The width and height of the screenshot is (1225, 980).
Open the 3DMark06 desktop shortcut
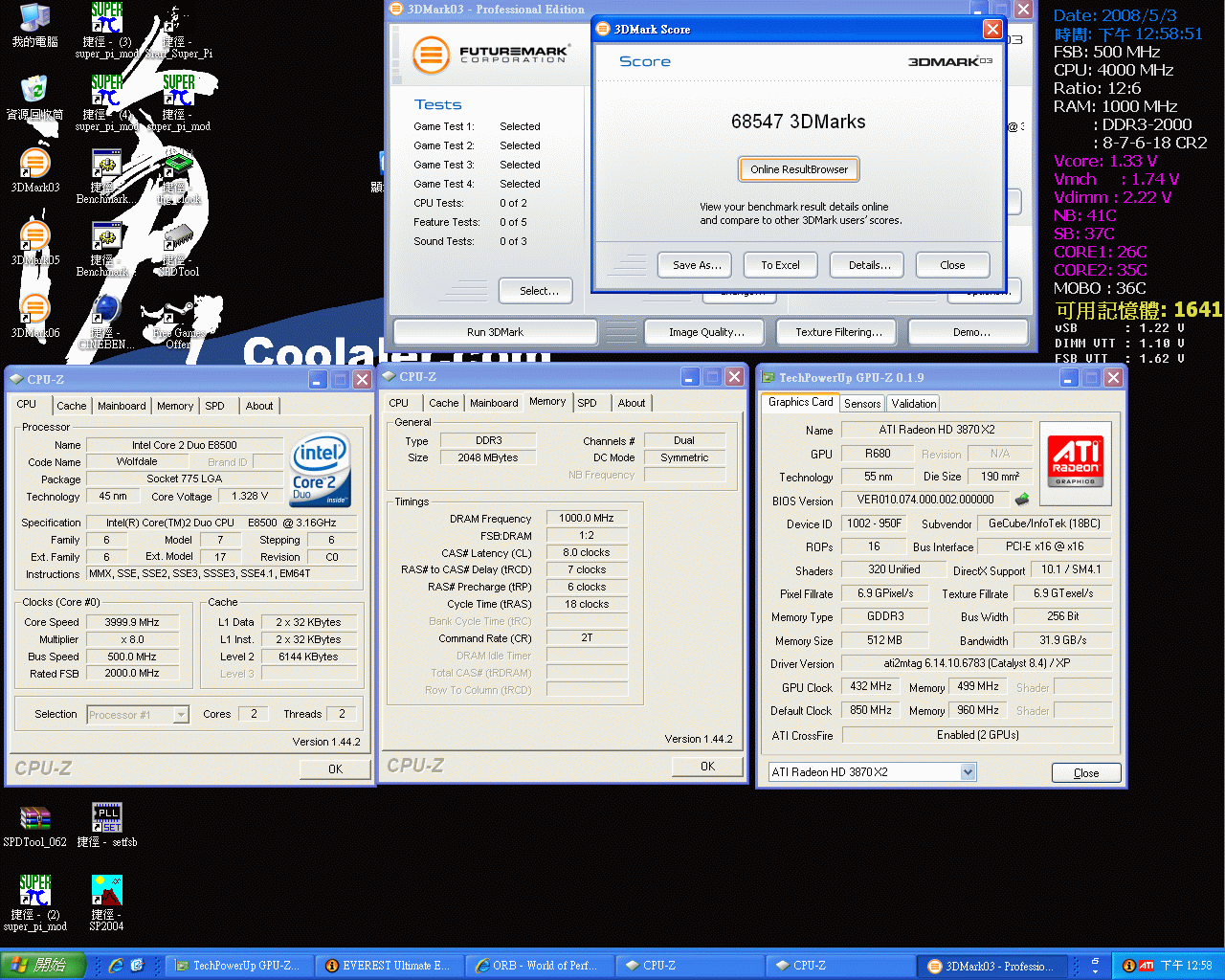[34, 310]
